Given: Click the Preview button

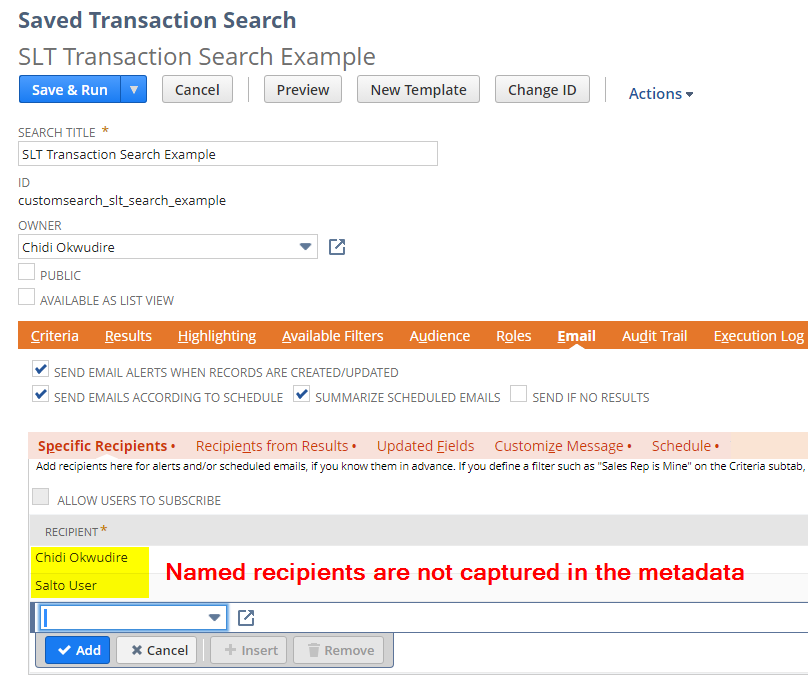Looking at the screenshot, I should pos(302,89).
